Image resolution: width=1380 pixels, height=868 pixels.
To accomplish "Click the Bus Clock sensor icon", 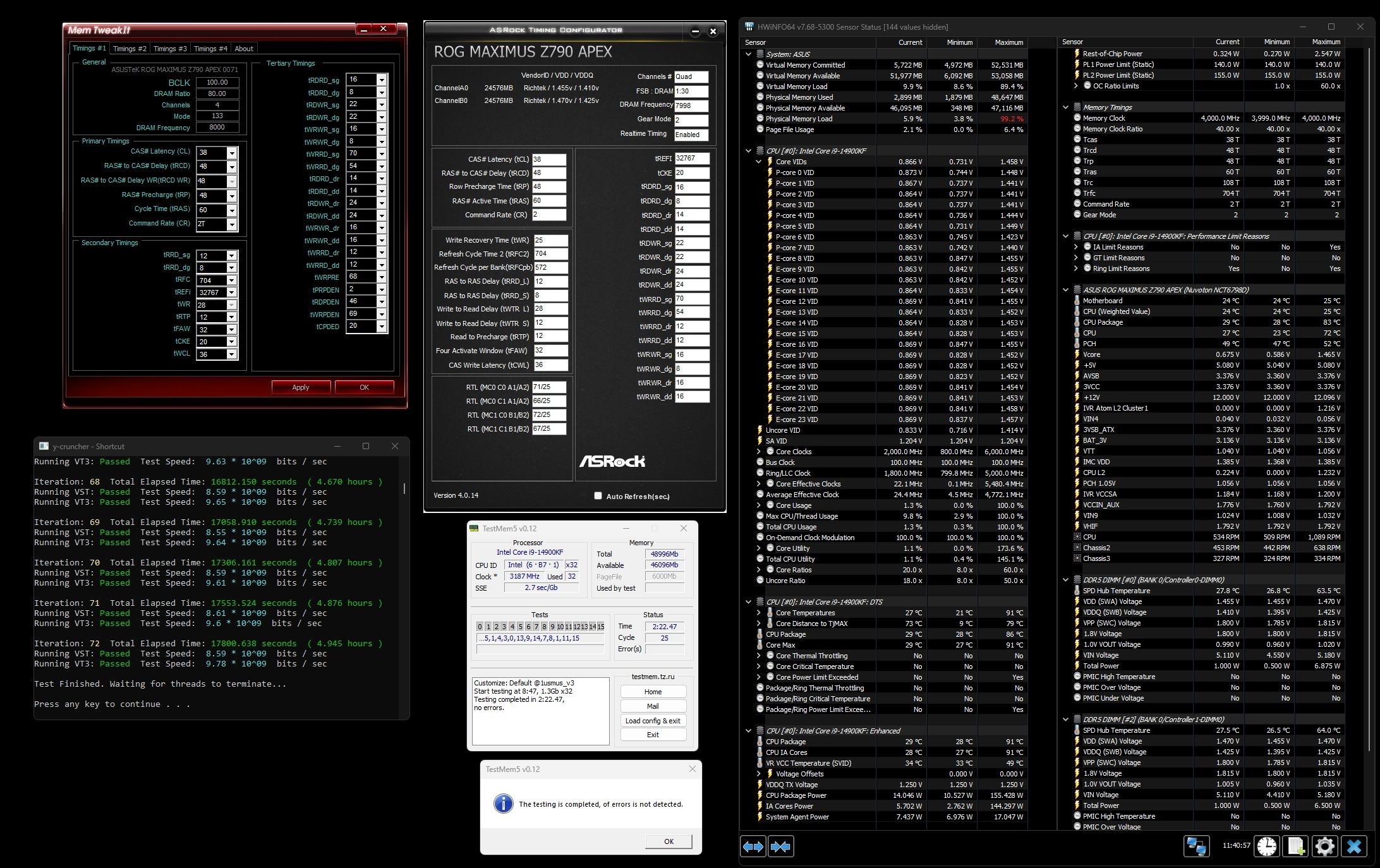I will [760, 462].
